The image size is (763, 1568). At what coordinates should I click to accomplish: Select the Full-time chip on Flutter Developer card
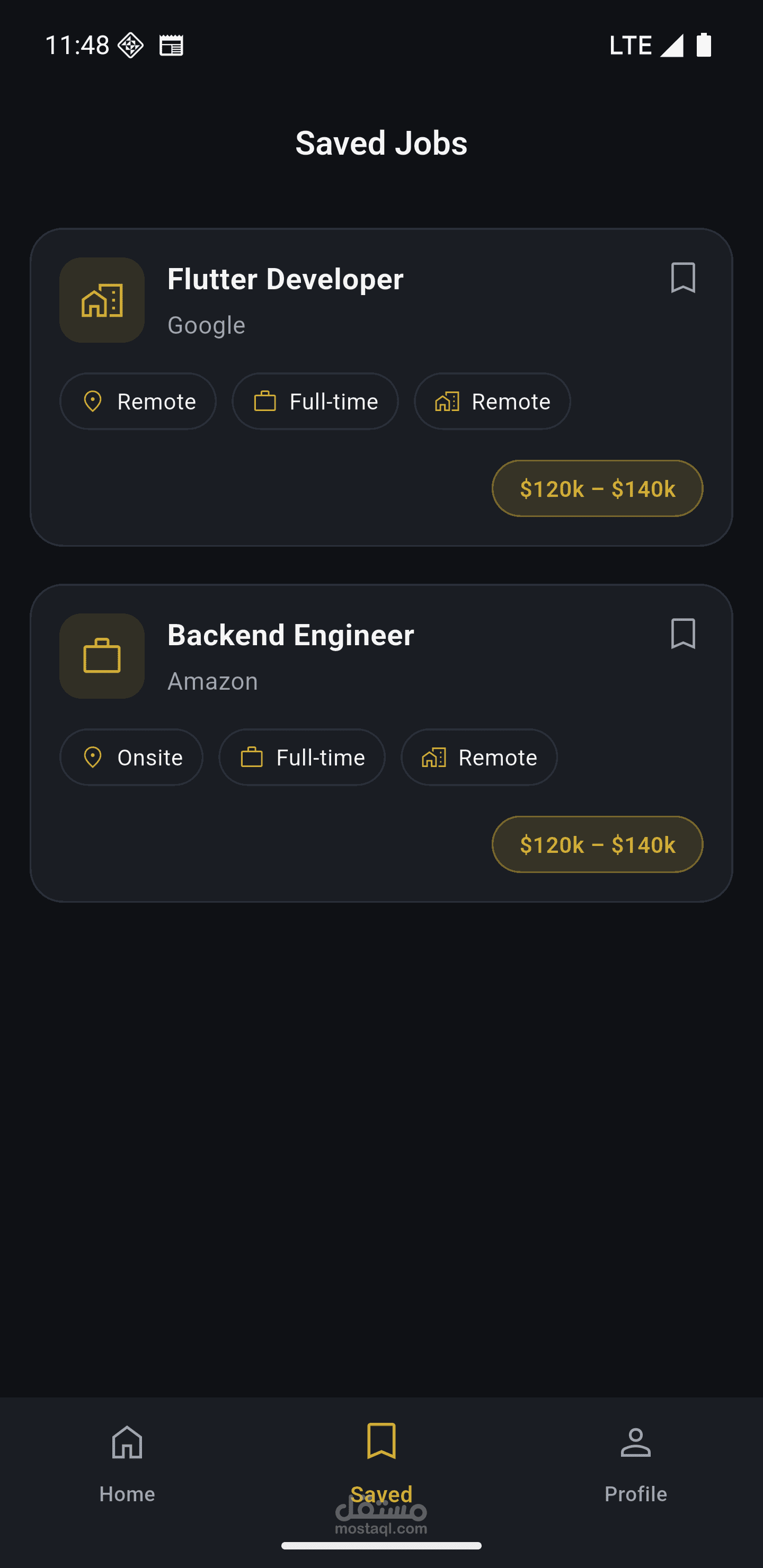coord(315,401)
